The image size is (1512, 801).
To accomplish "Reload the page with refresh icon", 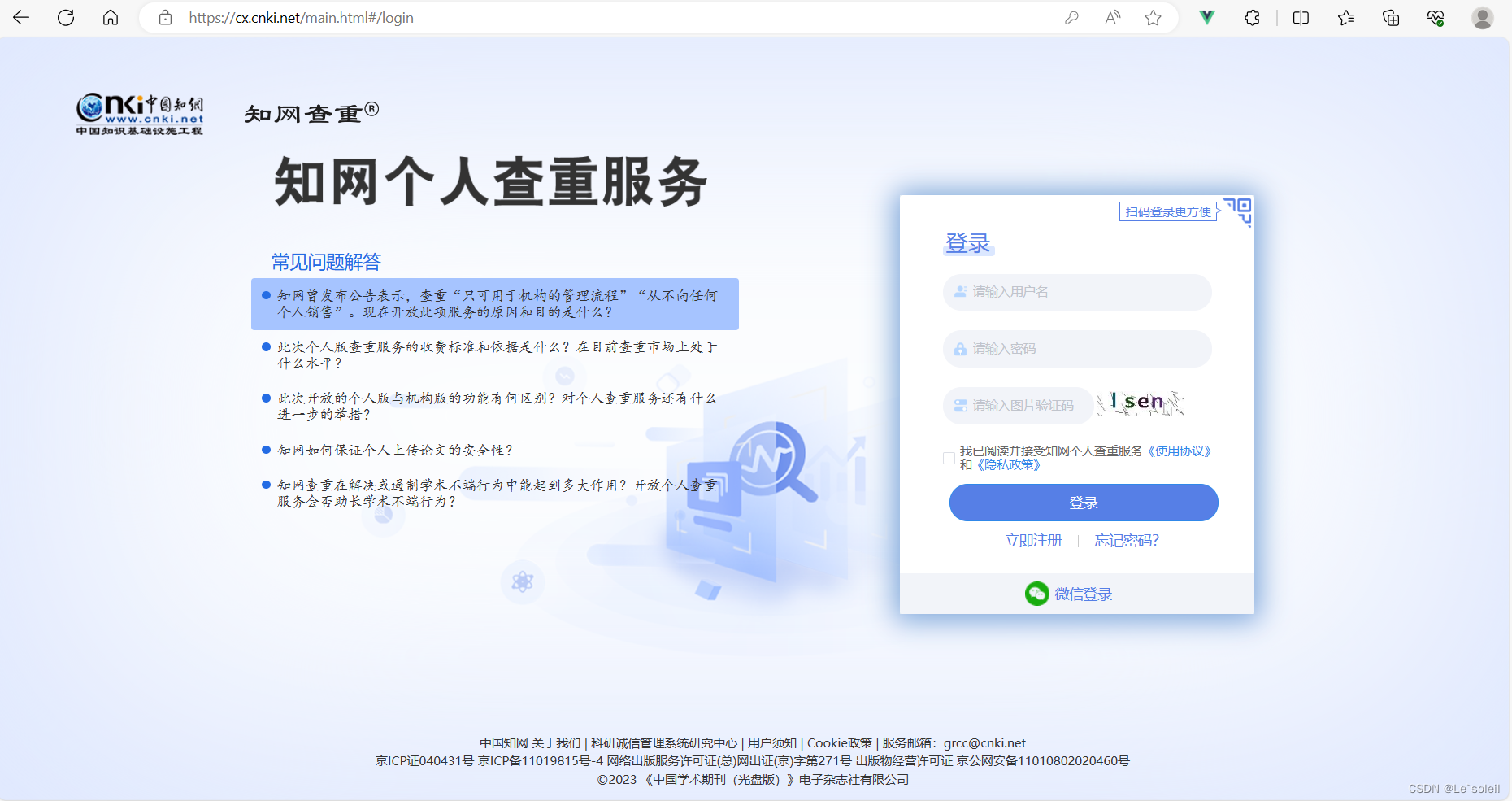I will coord(66,17).
